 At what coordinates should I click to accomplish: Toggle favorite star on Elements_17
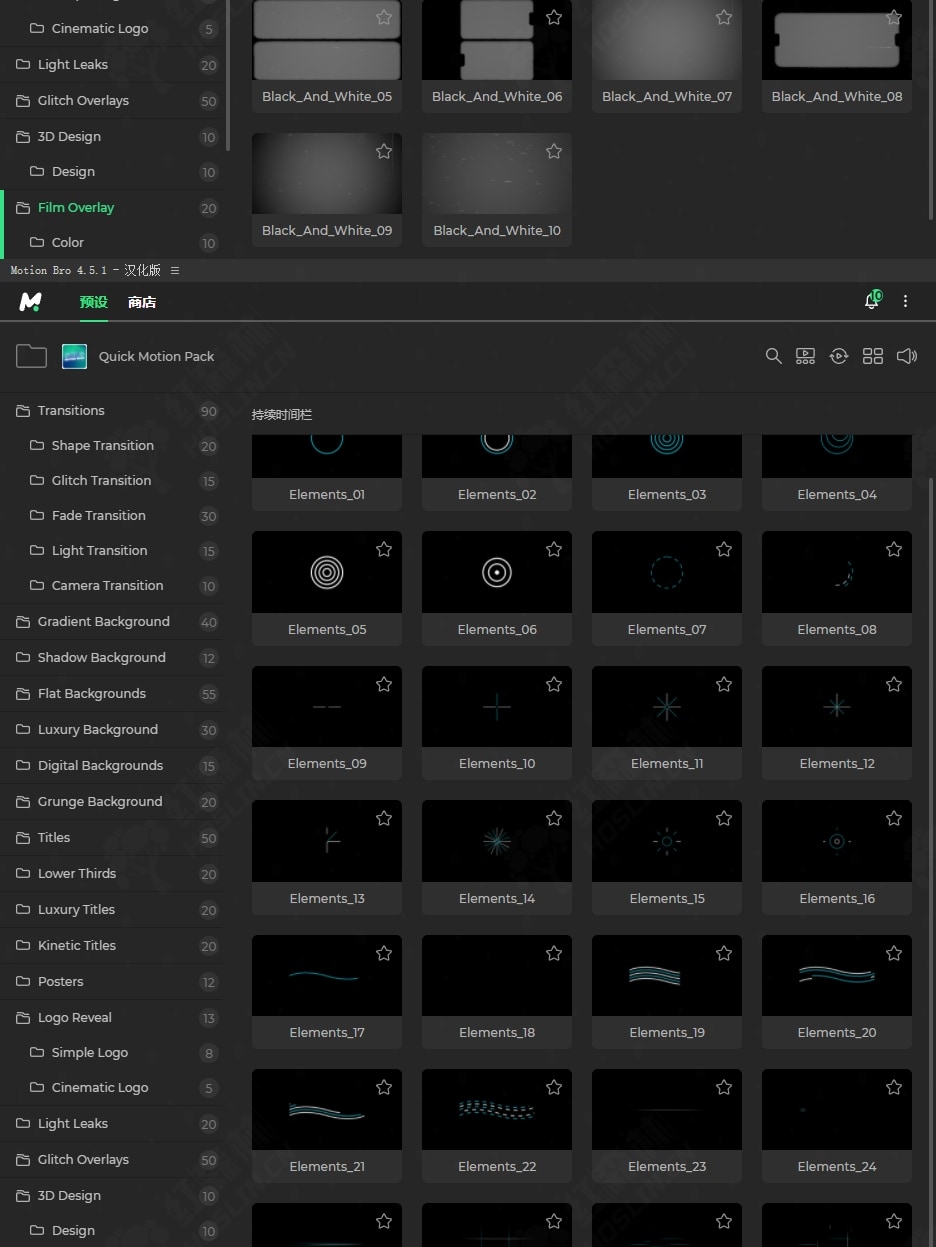pos(384,953)
